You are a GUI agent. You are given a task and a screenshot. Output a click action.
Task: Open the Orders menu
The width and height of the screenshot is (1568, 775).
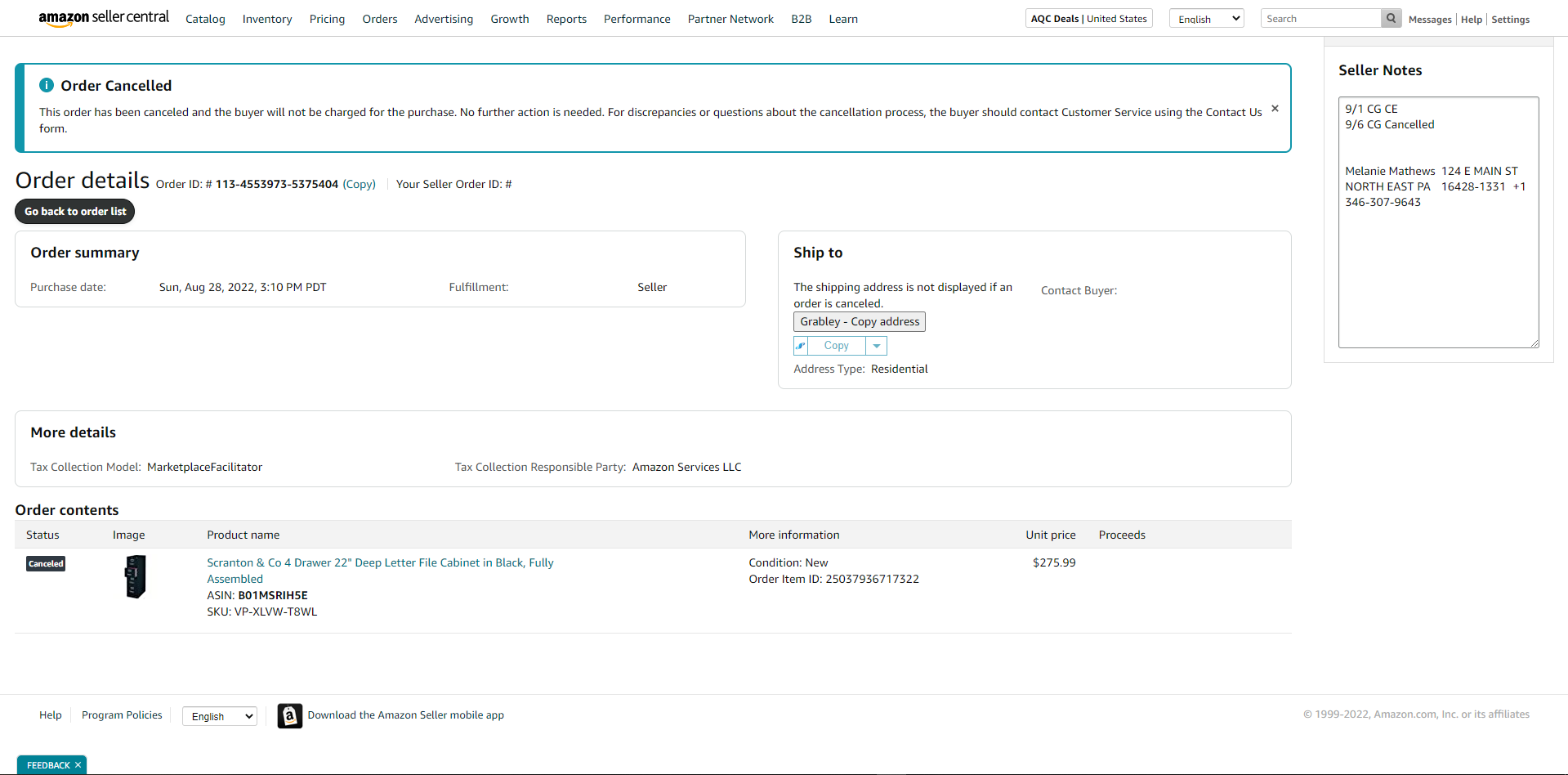380,19
